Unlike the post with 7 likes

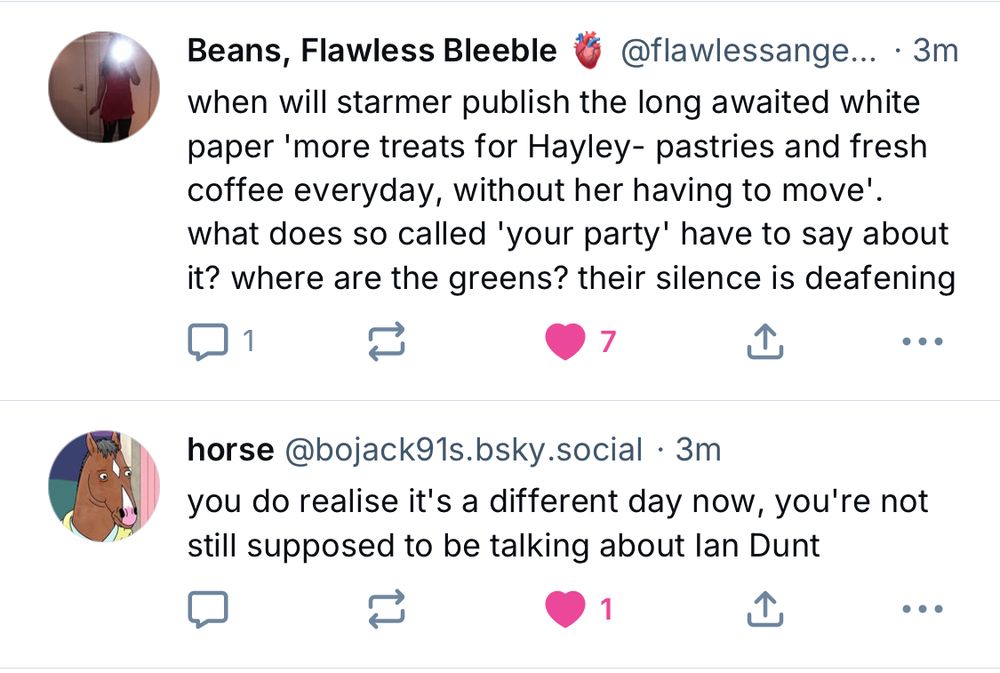(566, 343)
